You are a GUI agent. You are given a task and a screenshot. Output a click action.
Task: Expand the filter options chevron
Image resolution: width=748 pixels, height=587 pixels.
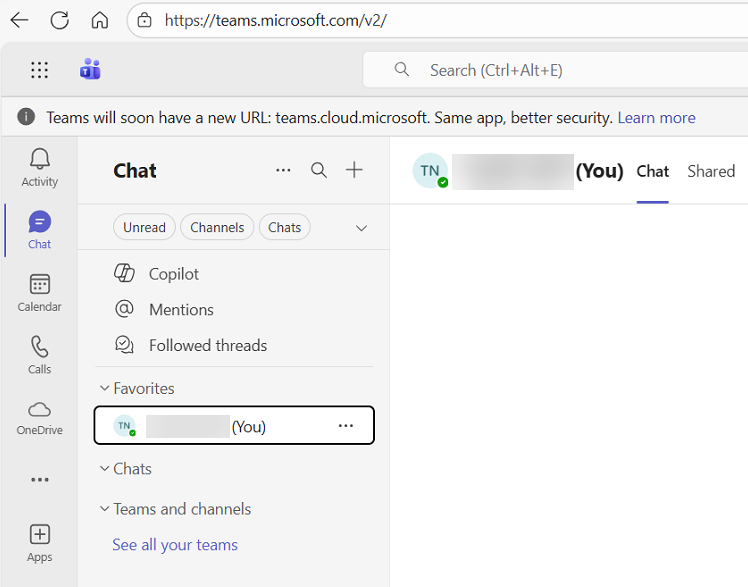[362, 228]
